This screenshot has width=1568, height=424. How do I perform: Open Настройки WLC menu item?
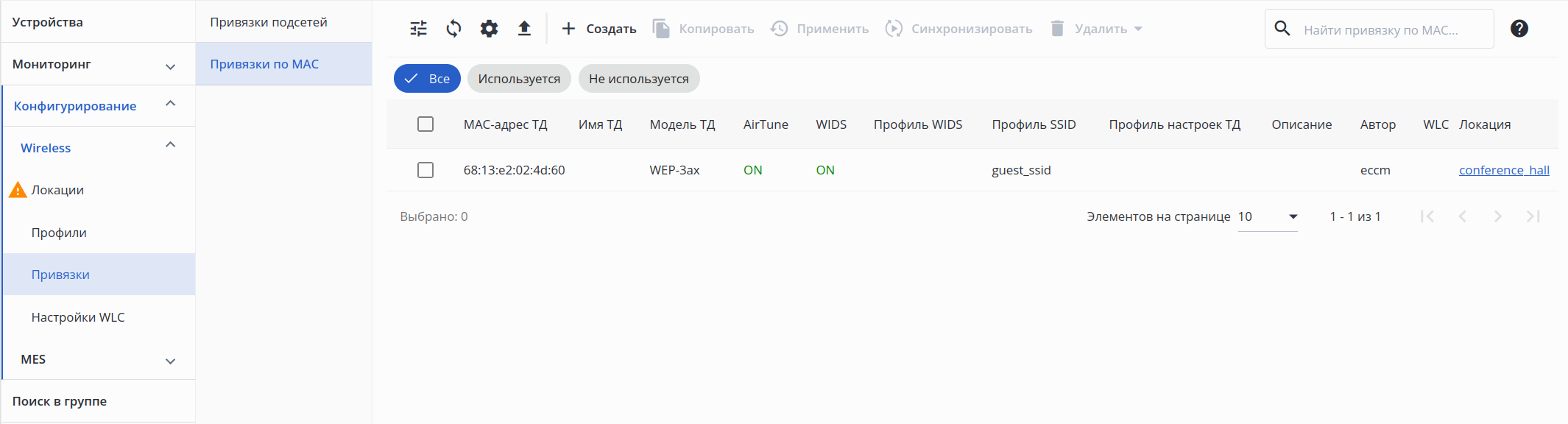click(x=78, y=317)
